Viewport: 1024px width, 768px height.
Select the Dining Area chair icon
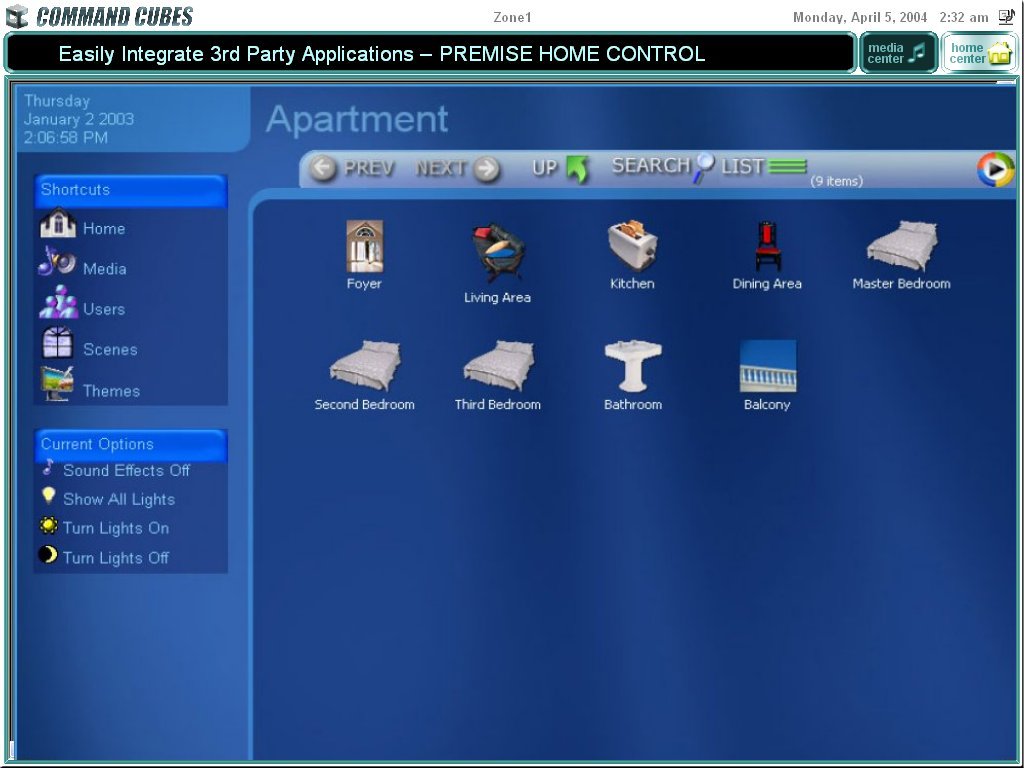click(767, 247)
